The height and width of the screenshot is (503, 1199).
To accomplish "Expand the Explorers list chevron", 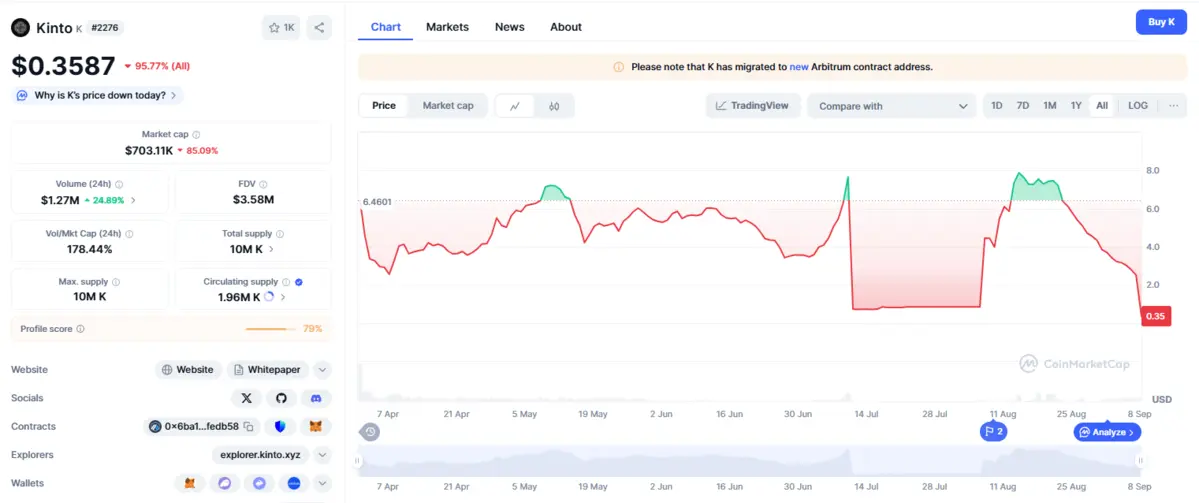I will coord(322,455).
